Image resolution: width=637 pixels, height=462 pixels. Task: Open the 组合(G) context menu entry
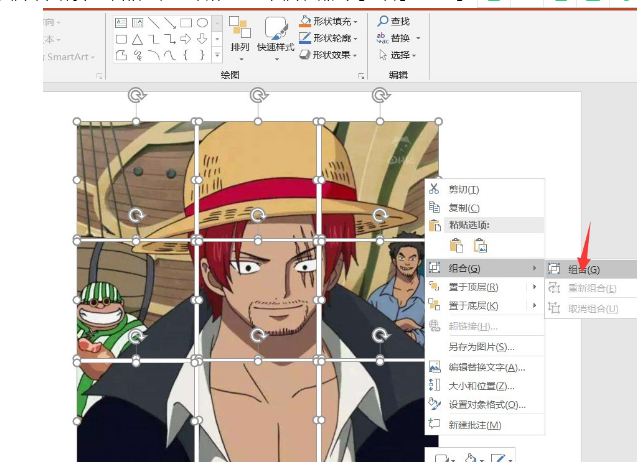484,268
